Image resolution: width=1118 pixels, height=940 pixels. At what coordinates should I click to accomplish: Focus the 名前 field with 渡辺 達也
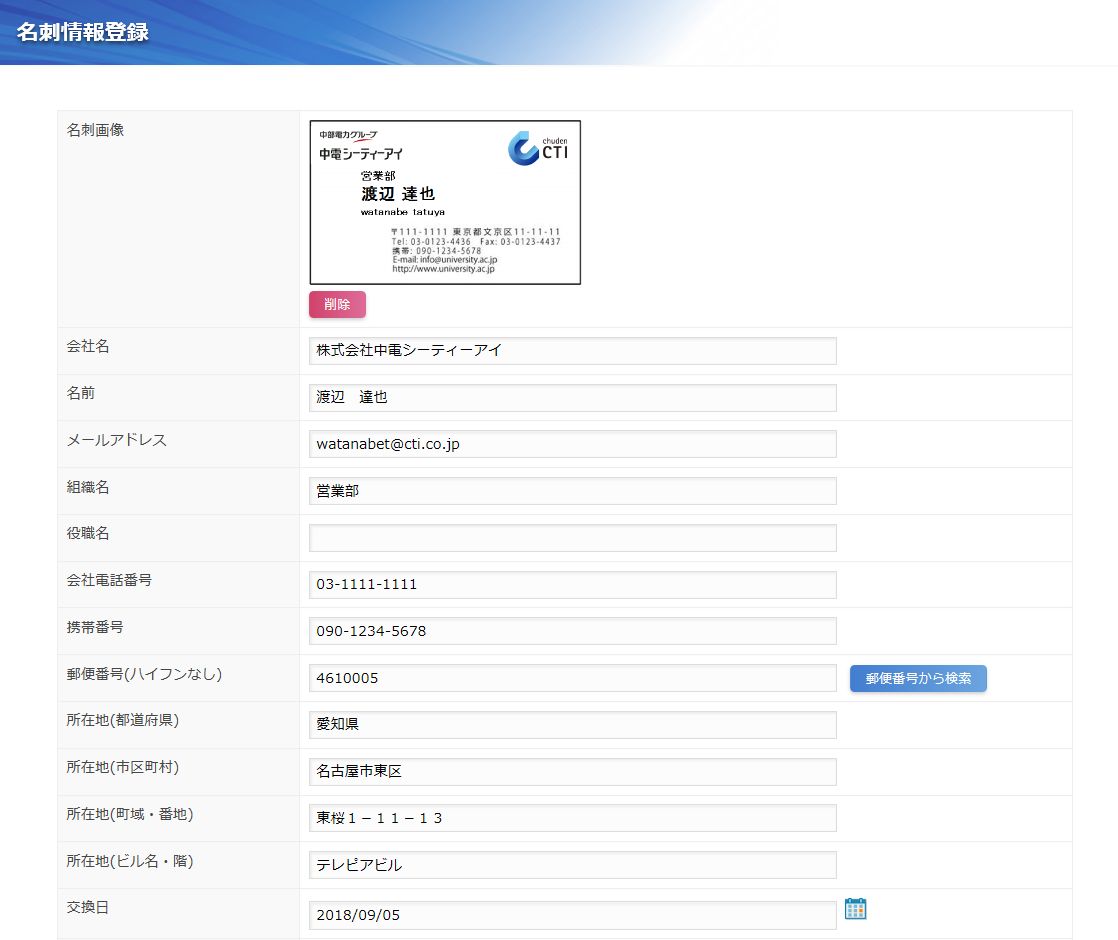point(572,398)
